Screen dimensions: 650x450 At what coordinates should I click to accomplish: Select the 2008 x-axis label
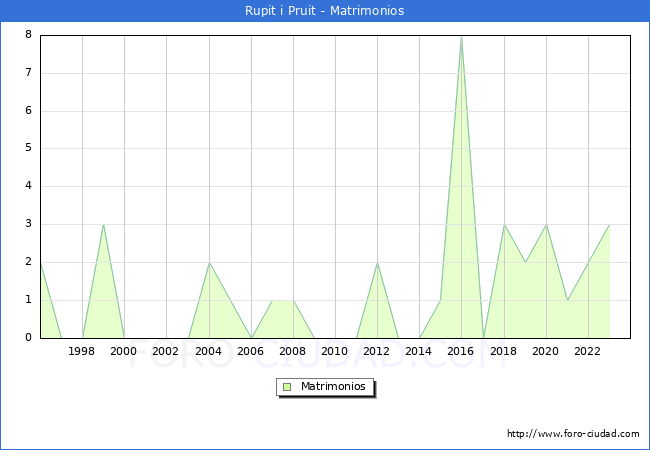click(x=293, y=351)
